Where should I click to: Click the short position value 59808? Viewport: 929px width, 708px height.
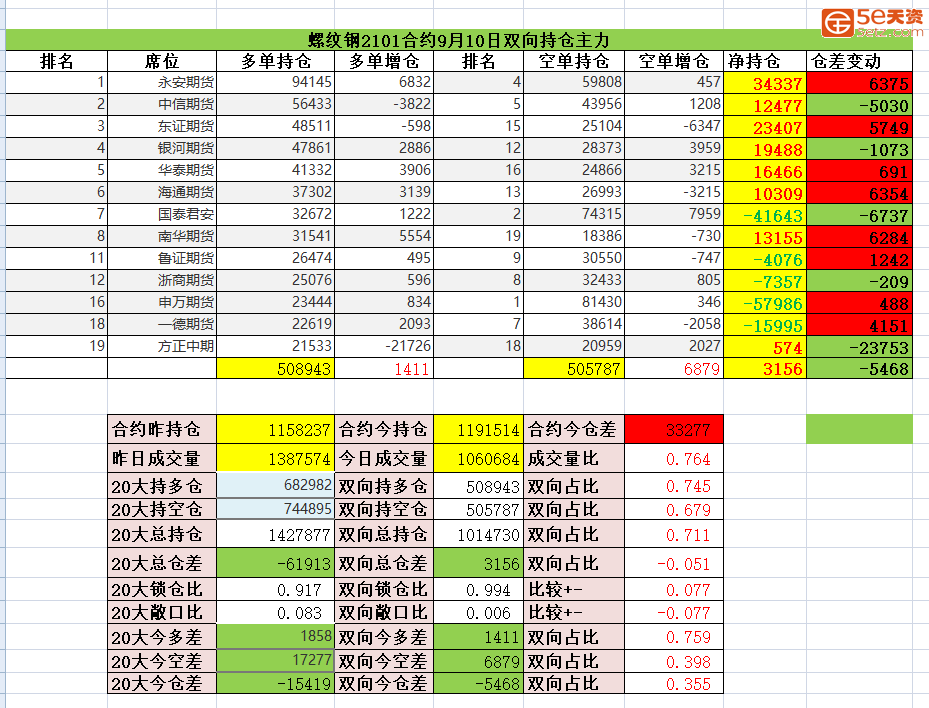574,82
